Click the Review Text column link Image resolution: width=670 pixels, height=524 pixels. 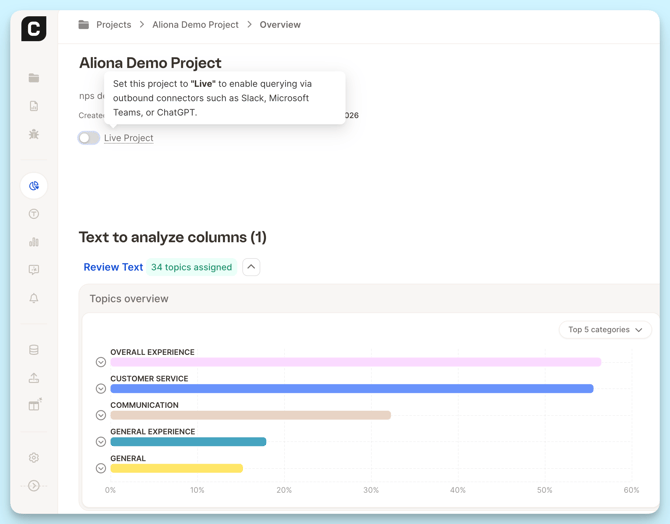click(113, 267)
